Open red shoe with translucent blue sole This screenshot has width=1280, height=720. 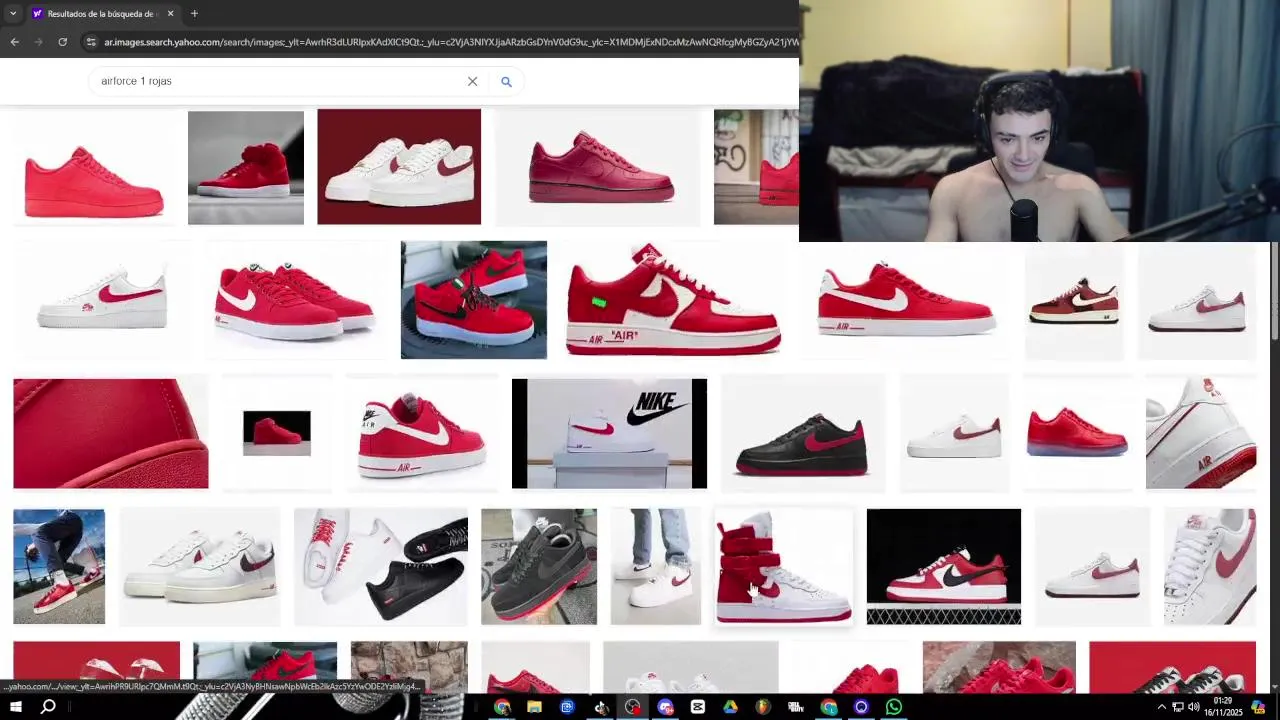1077,432
